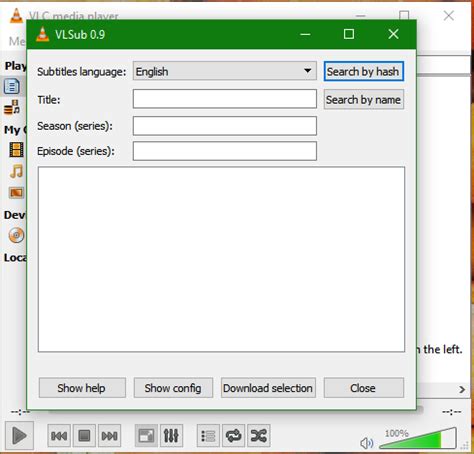Open the Subtitles language dropdown
This screenshot has height=454, width=474.
pos(224,71)
